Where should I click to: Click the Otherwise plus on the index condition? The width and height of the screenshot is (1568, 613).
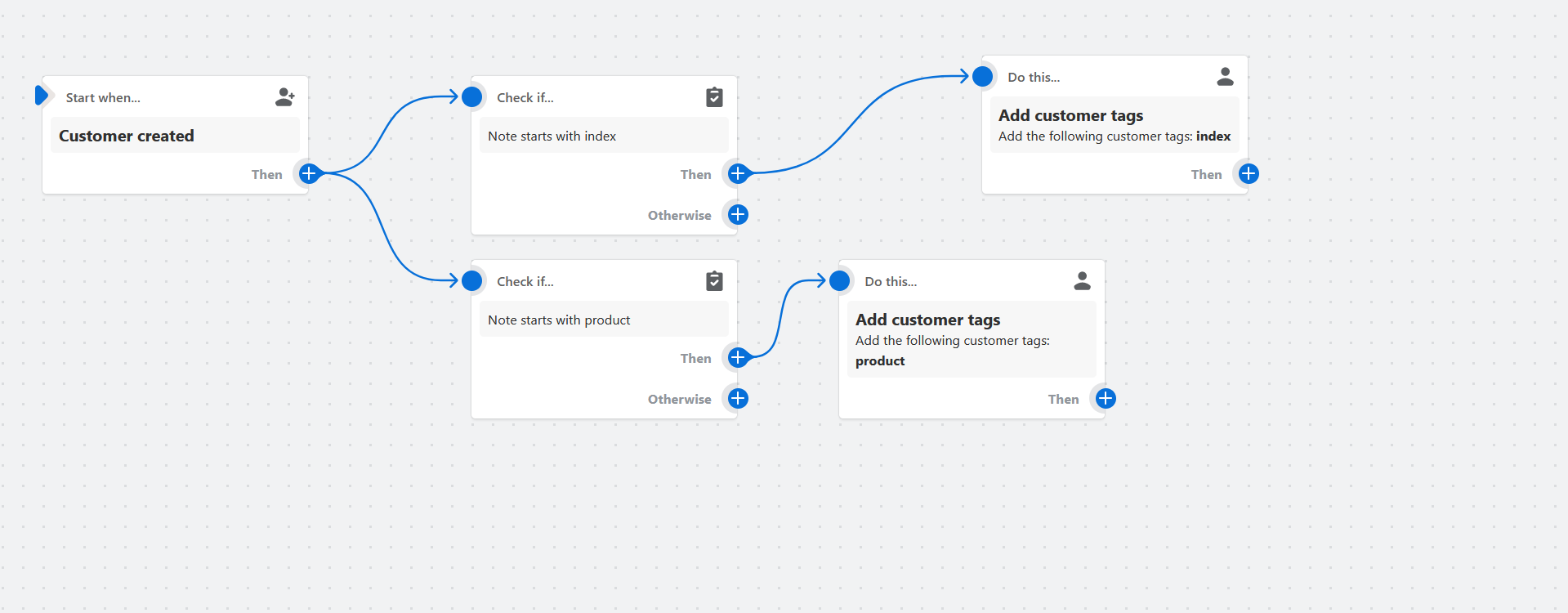[738, 215]
